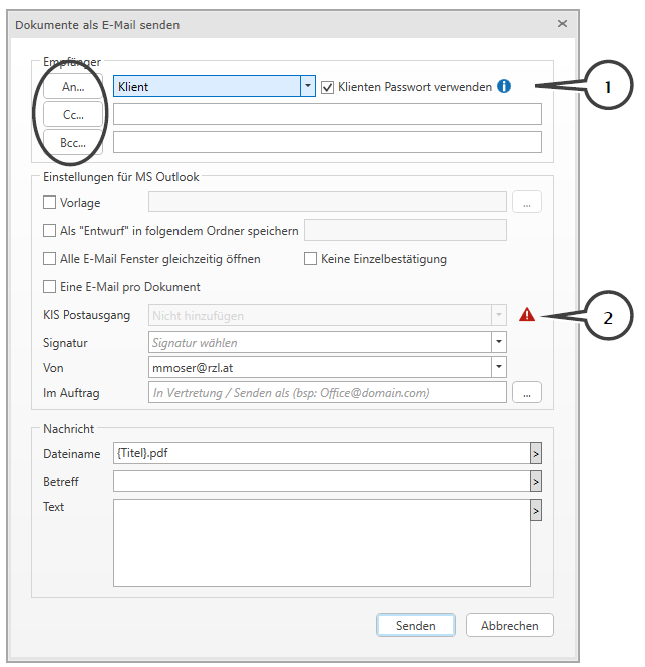
Task: Click the browse button beside Im Auftrag
Action: (527, 392)
